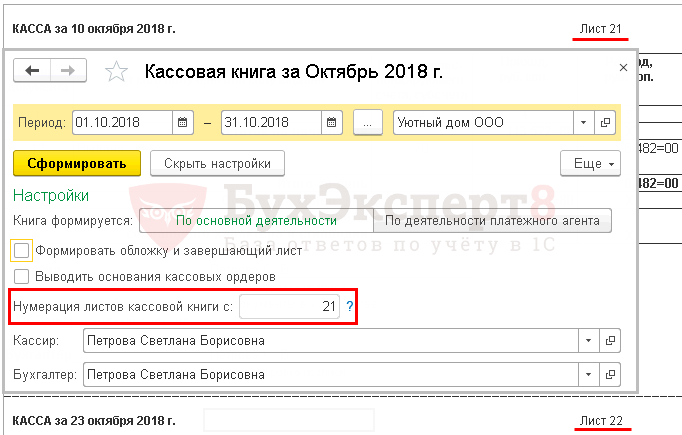Click the back navigation arrow
The height and width of the screenshot is (435, 682).
coord(32,70)
